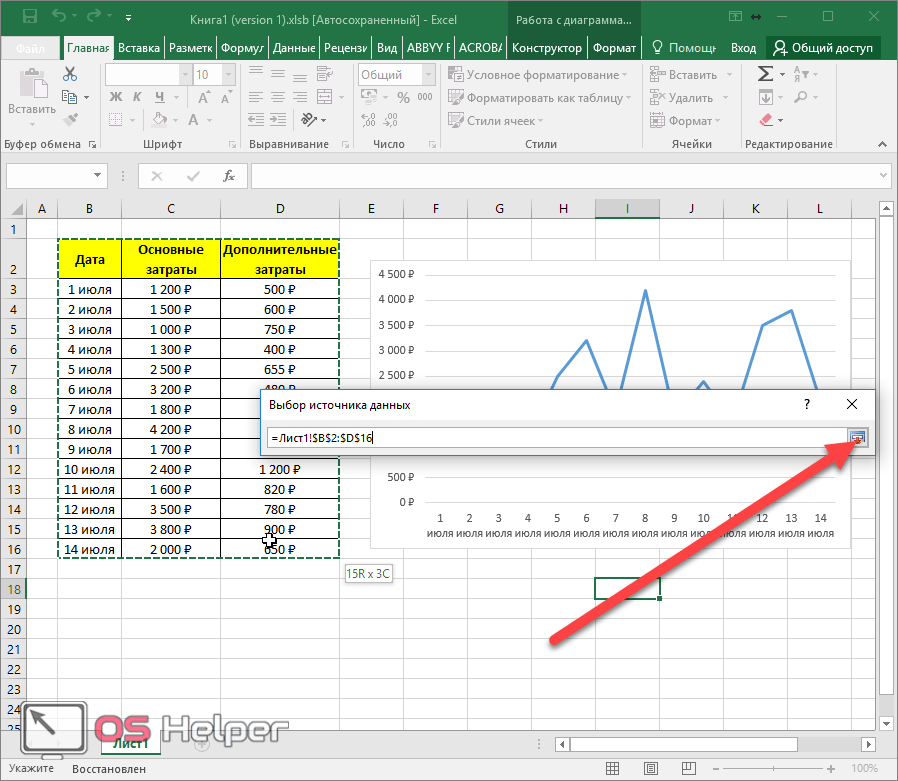Screen dimensions: 898x781
Task: Expand the Name Box dropdown arrow
Action: click(x=98, y=176)
